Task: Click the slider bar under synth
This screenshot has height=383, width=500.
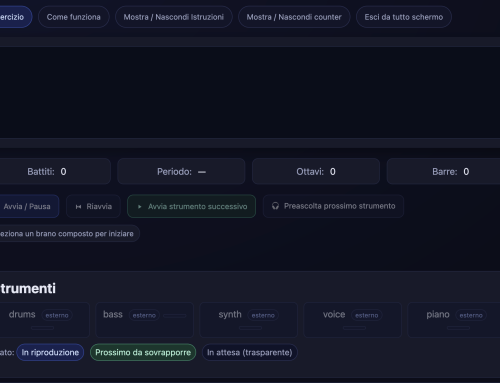Action: point(250,328)
